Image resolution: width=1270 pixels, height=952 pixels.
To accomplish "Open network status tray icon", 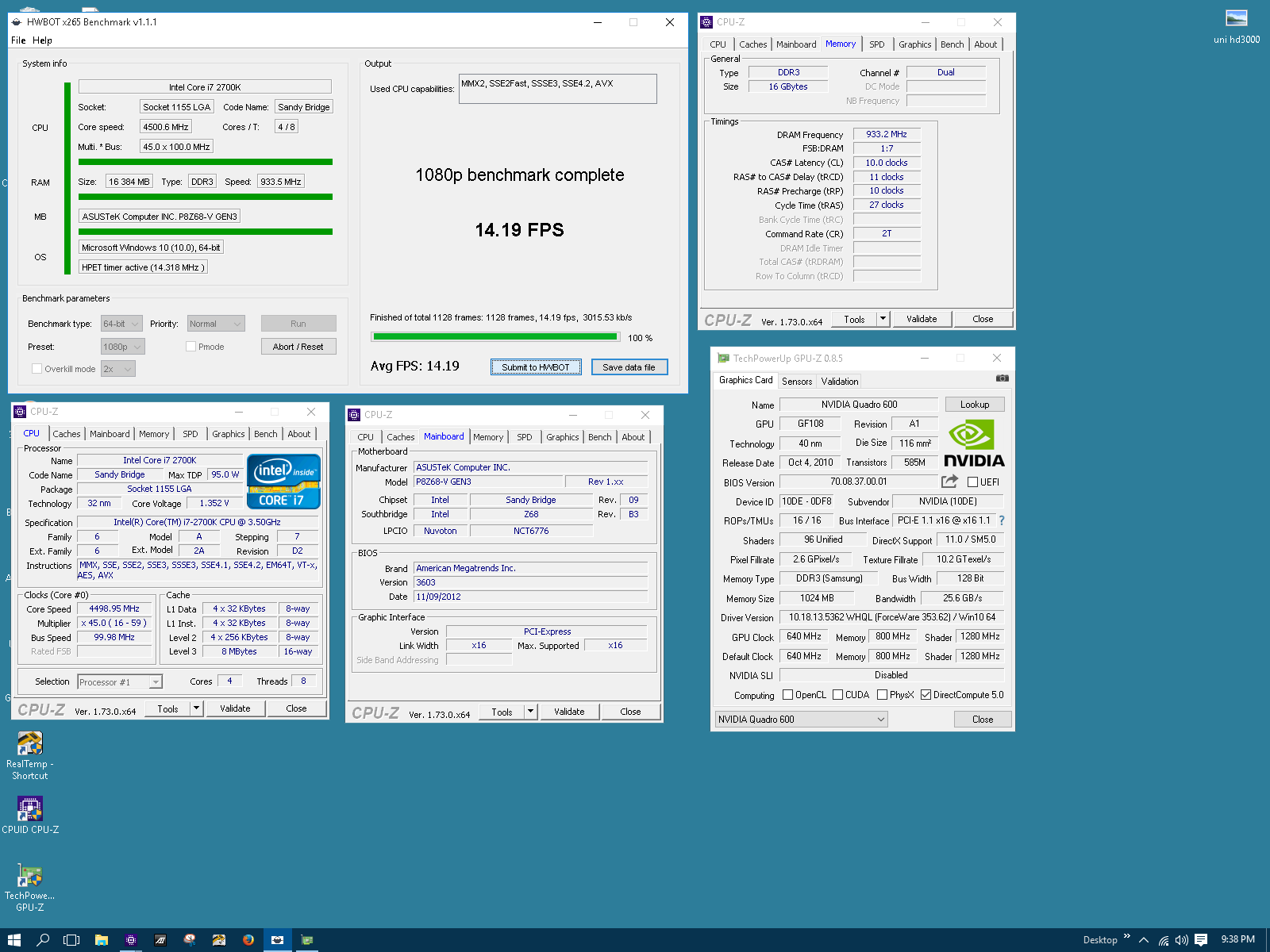I will pyautogui.click(x=1164, y=940).
